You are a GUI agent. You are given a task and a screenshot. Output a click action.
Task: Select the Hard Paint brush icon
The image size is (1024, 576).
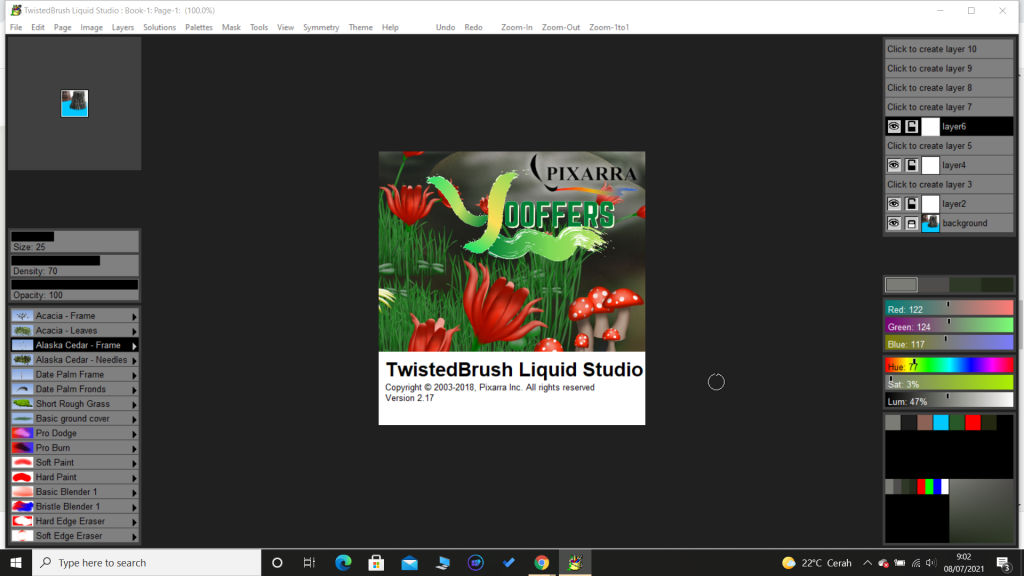[x=22, y=477]
